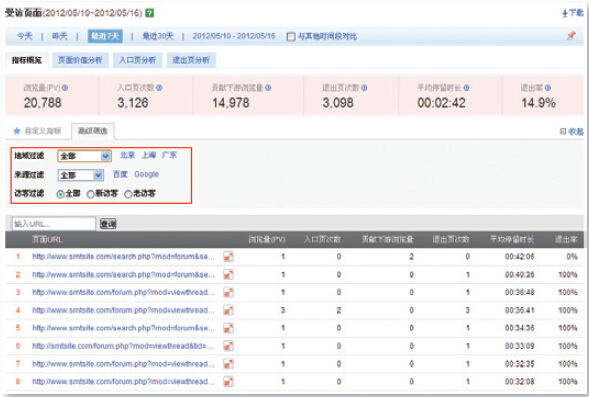Click the collapse icon at the right
The width and height of the screenshot is (589, 397).
[563, 131]
